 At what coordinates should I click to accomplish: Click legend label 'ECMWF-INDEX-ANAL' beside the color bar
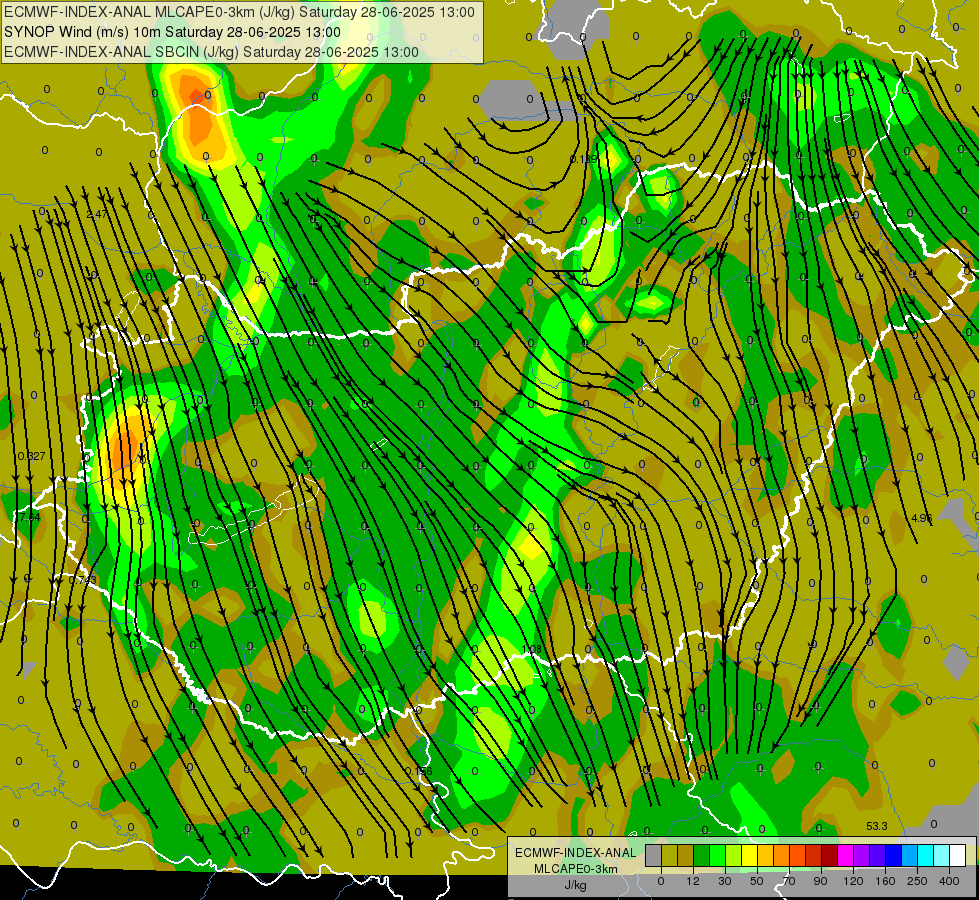point(575,853)
